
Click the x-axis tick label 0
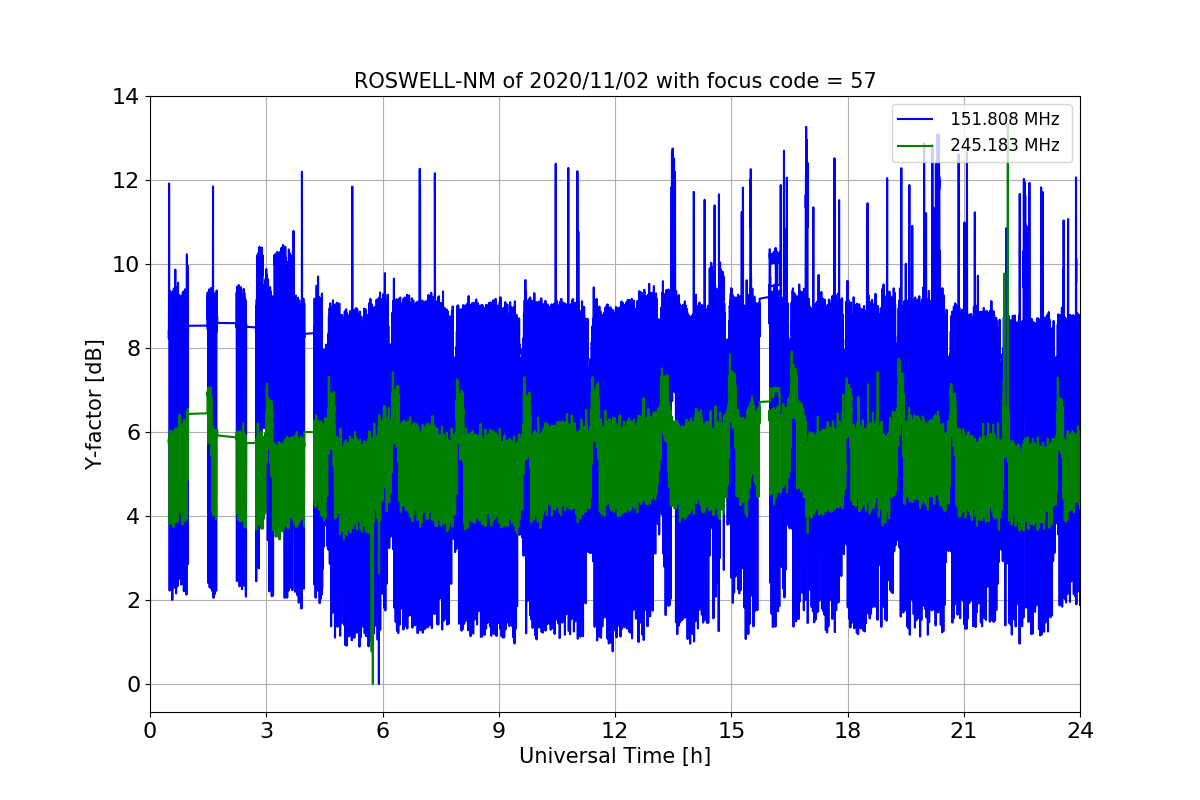(x=150, y=730)
